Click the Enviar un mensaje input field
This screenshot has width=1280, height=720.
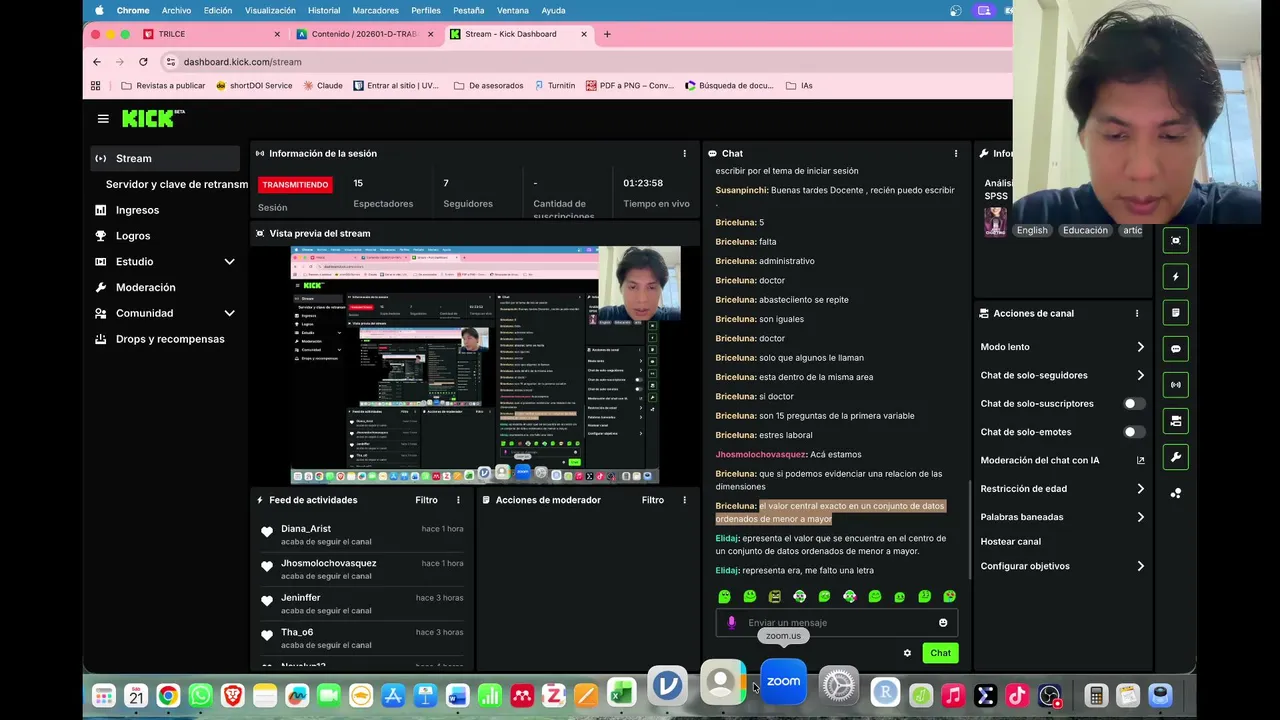pos(837,623)
